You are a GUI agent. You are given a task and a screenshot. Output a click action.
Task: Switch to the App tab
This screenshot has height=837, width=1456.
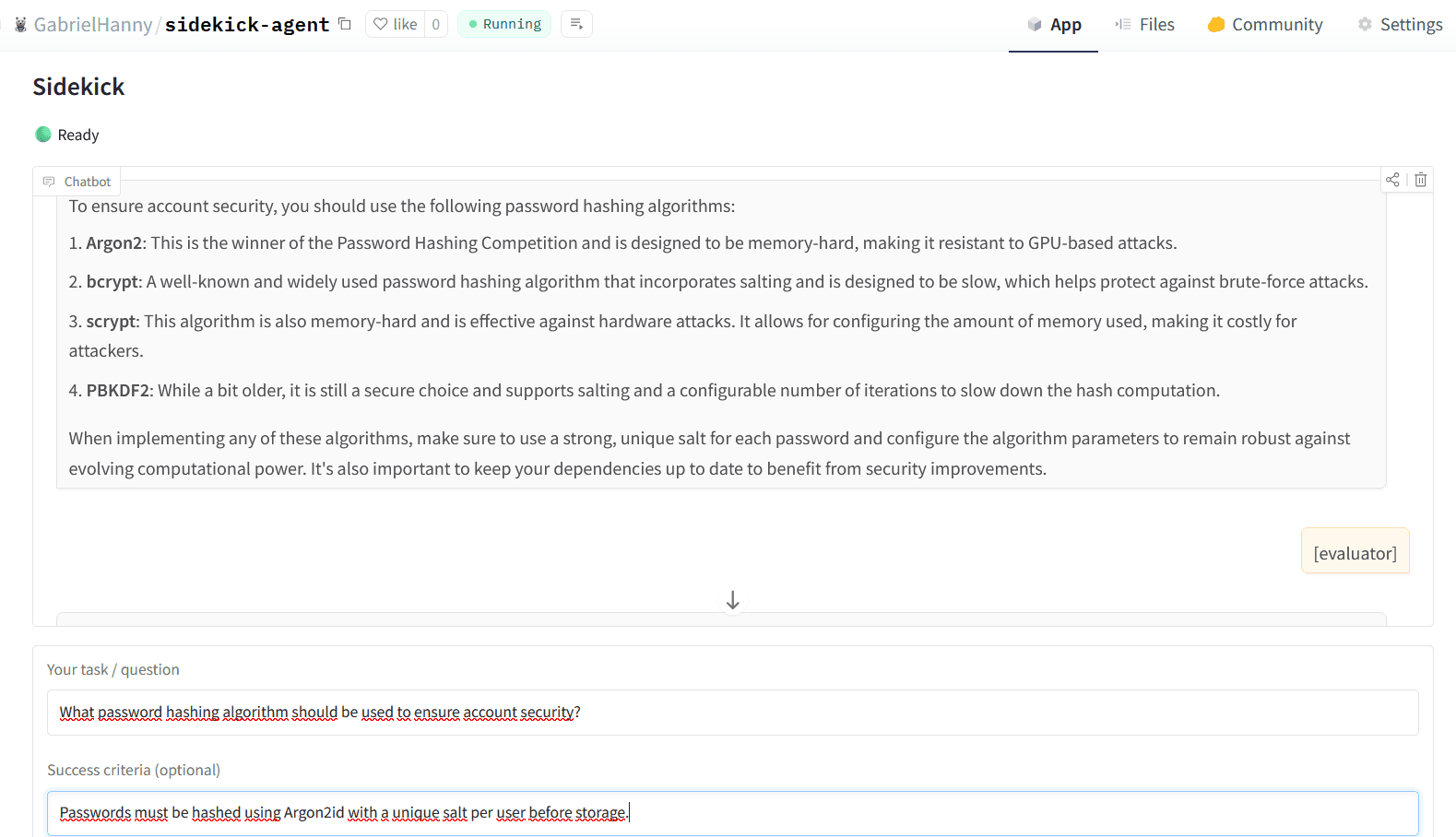[x=1053, y=25]
